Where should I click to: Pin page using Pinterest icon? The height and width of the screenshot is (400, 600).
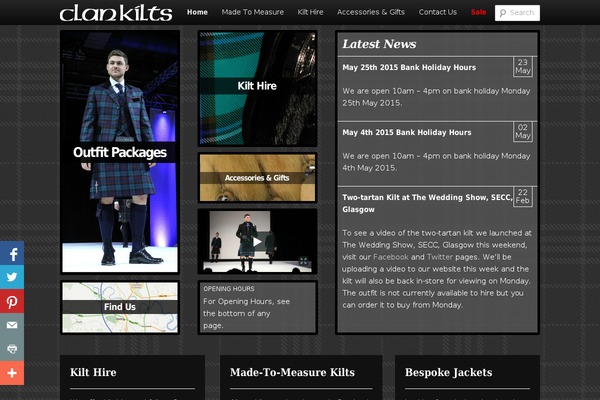[x=12, y=301]
